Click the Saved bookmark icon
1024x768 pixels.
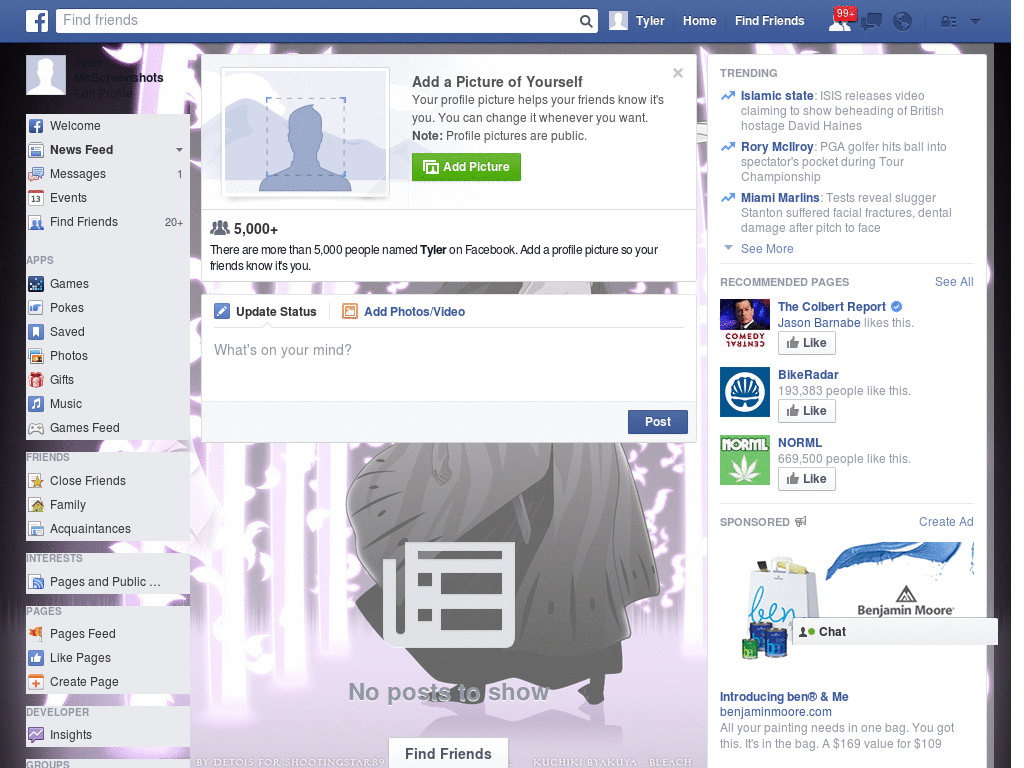click(36, 332)
